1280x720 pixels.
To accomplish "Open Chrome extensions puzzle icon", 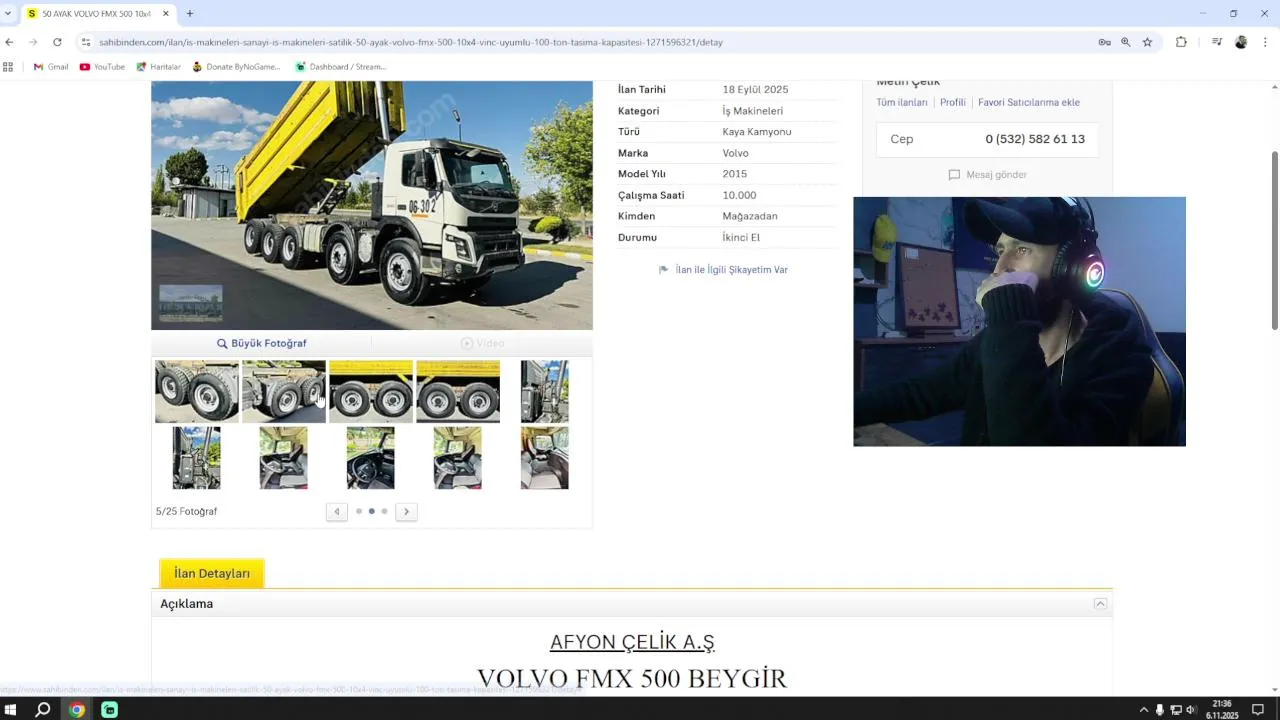I will pyautogui.click(x=1181, y=42).
